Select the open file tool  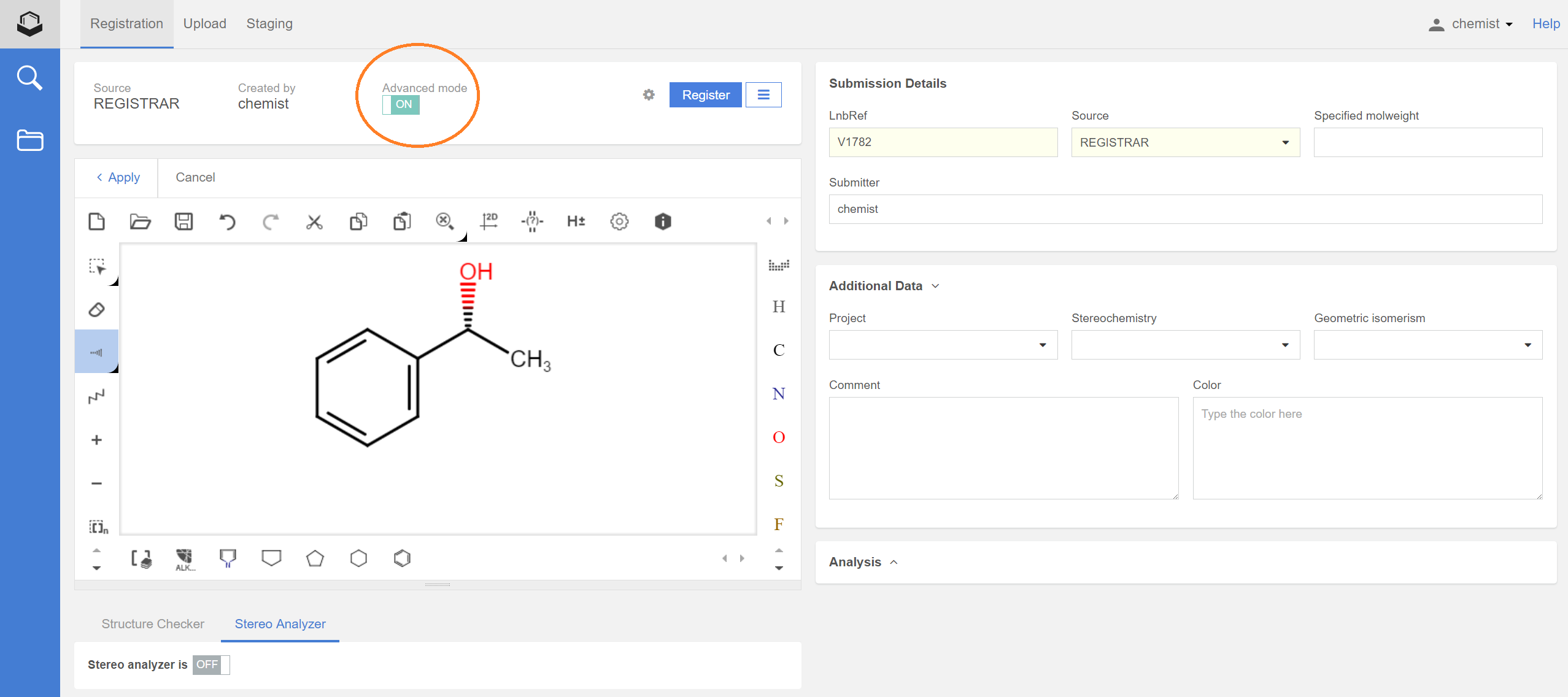coord(140,222)
